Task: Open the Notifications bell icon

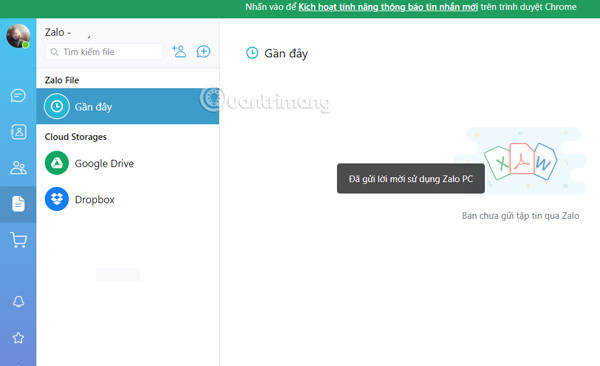Action: pyautogui.click(x=18, y=302)
